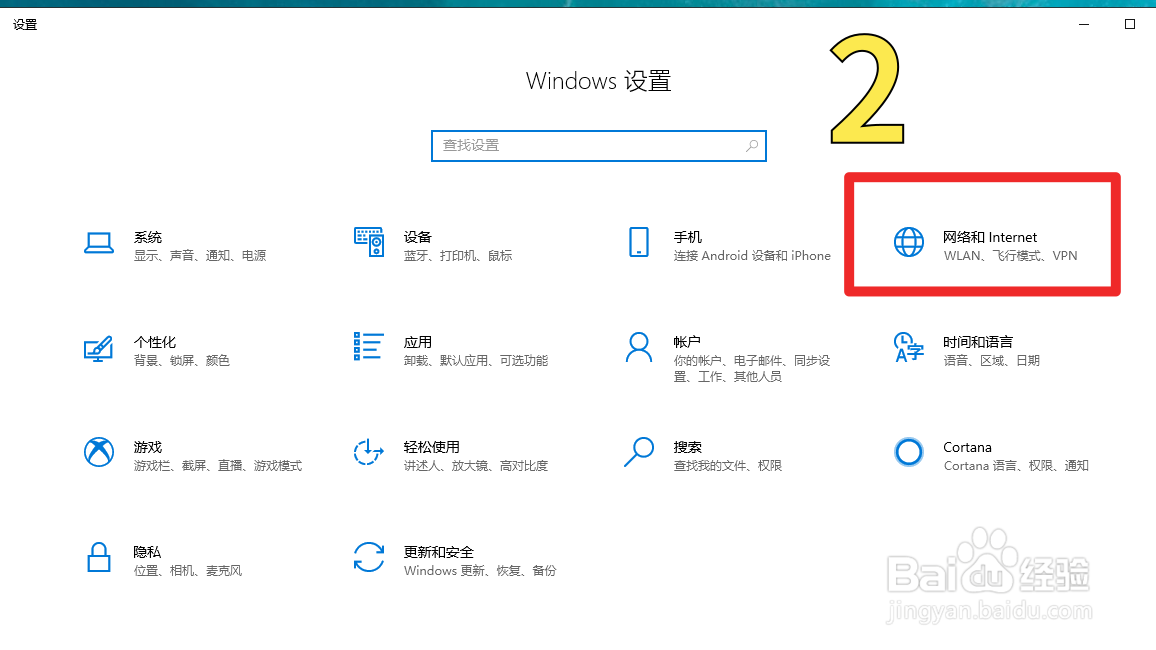This screenshot has width=1156, height=650.
Task: Open the 手机 phone icon
Action: point(639,242)
